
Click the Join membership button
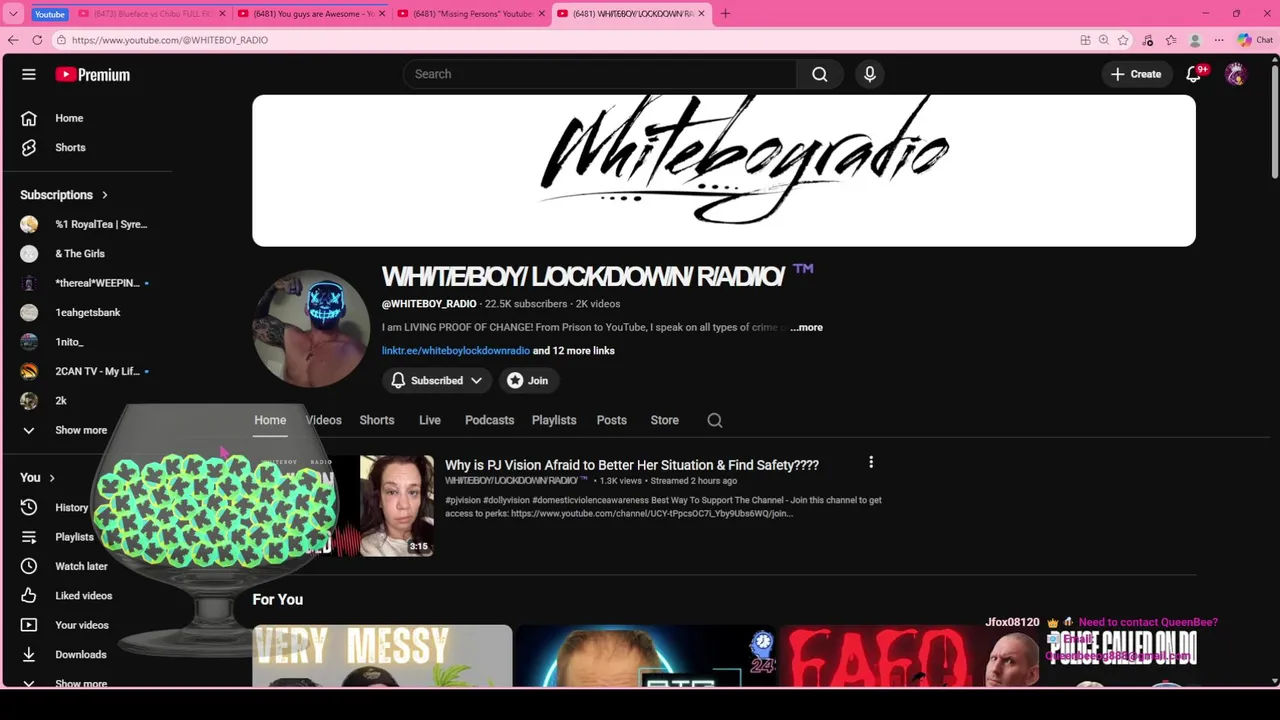[528, 380]
